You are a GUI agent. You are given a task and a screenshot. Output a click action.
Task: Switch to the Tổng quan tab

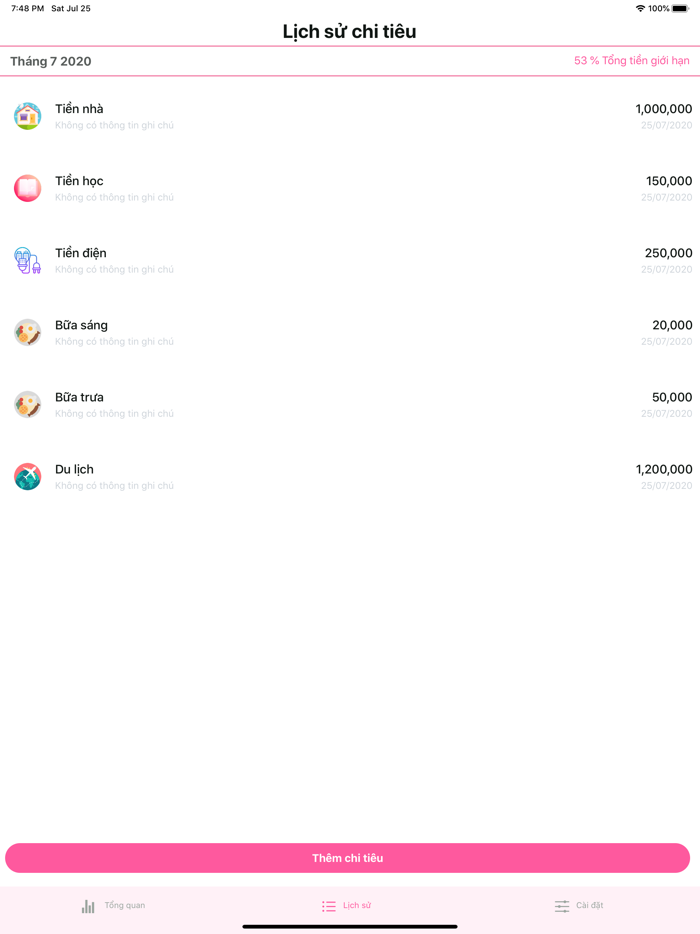pos(124,906)
